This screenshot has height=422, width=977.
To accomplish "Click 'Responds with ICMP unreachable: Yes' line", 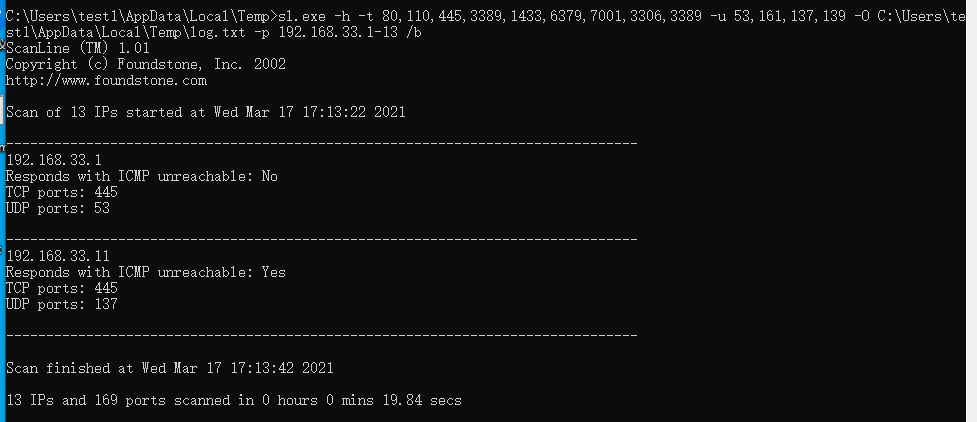I will point(146,272).
